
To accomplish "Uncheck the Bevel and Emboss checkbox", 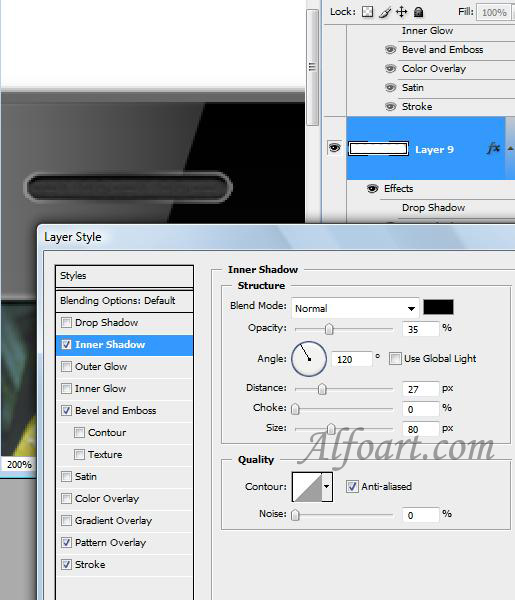I will pyautogui.click(x=66, y=411).
